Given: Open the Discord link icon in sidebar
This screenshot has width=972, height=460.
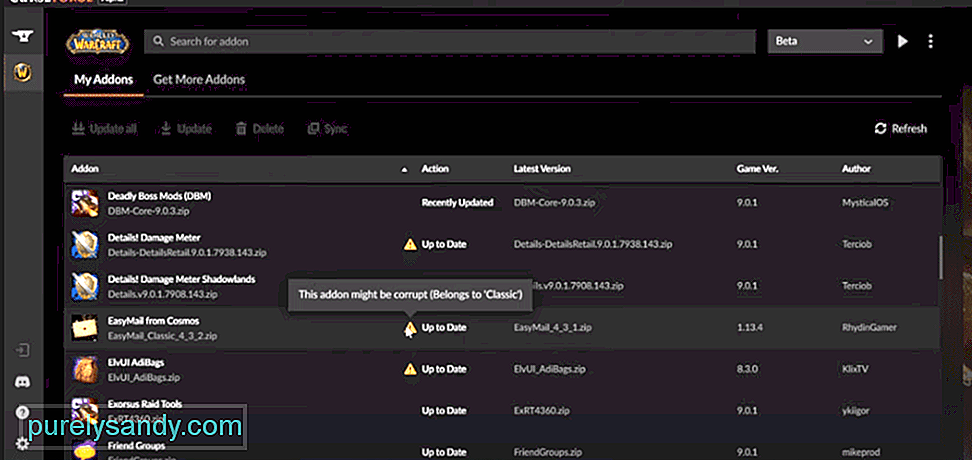Looking at the screenshot, I should [x=22, y=382].
